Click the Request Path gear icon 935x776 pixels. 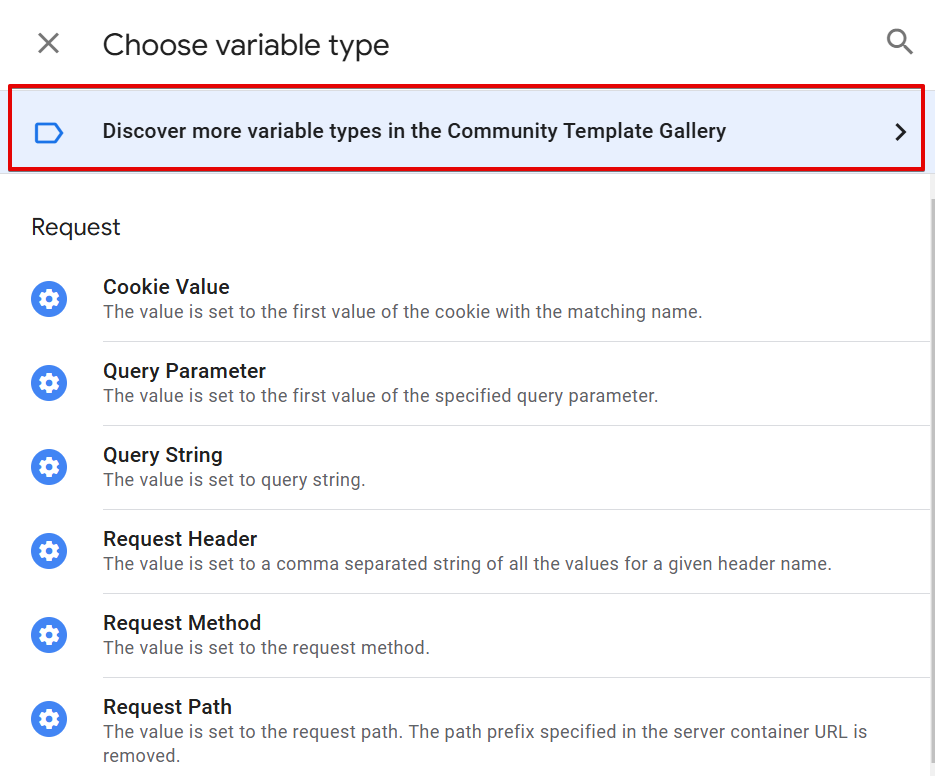click(x=49, y=719)
